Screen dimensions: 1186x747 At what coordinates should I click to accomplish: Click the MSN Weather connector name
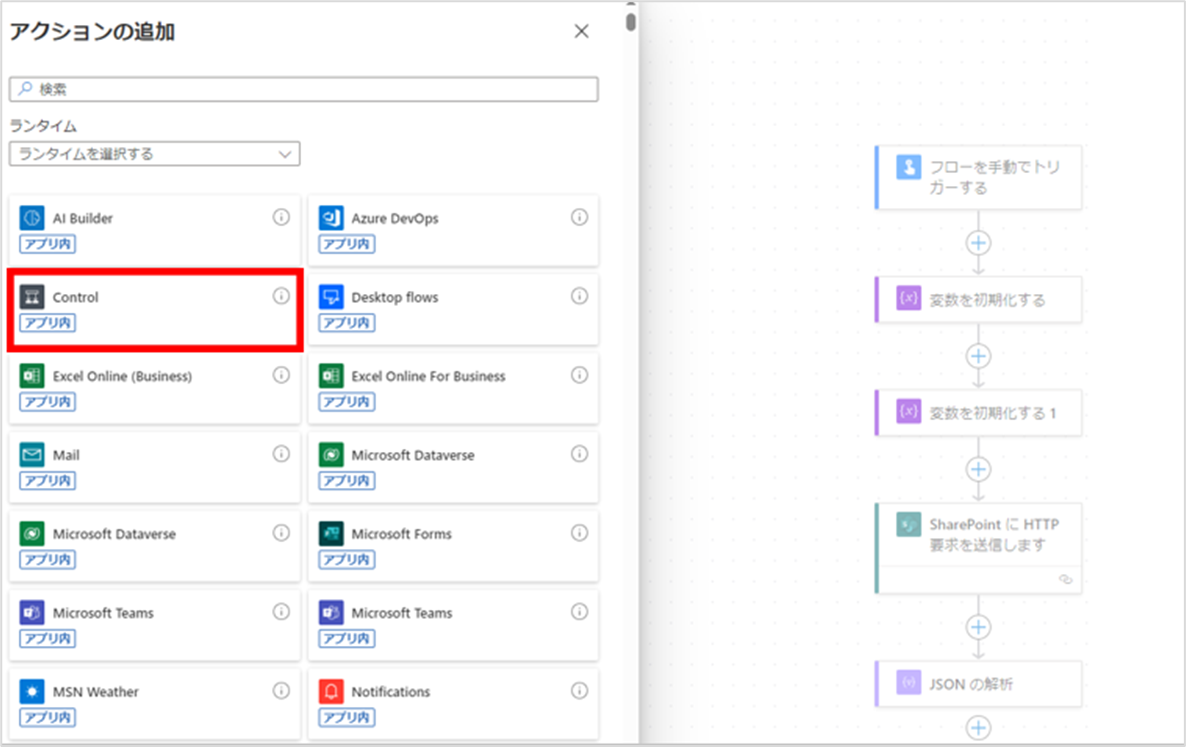pos(96,692)
